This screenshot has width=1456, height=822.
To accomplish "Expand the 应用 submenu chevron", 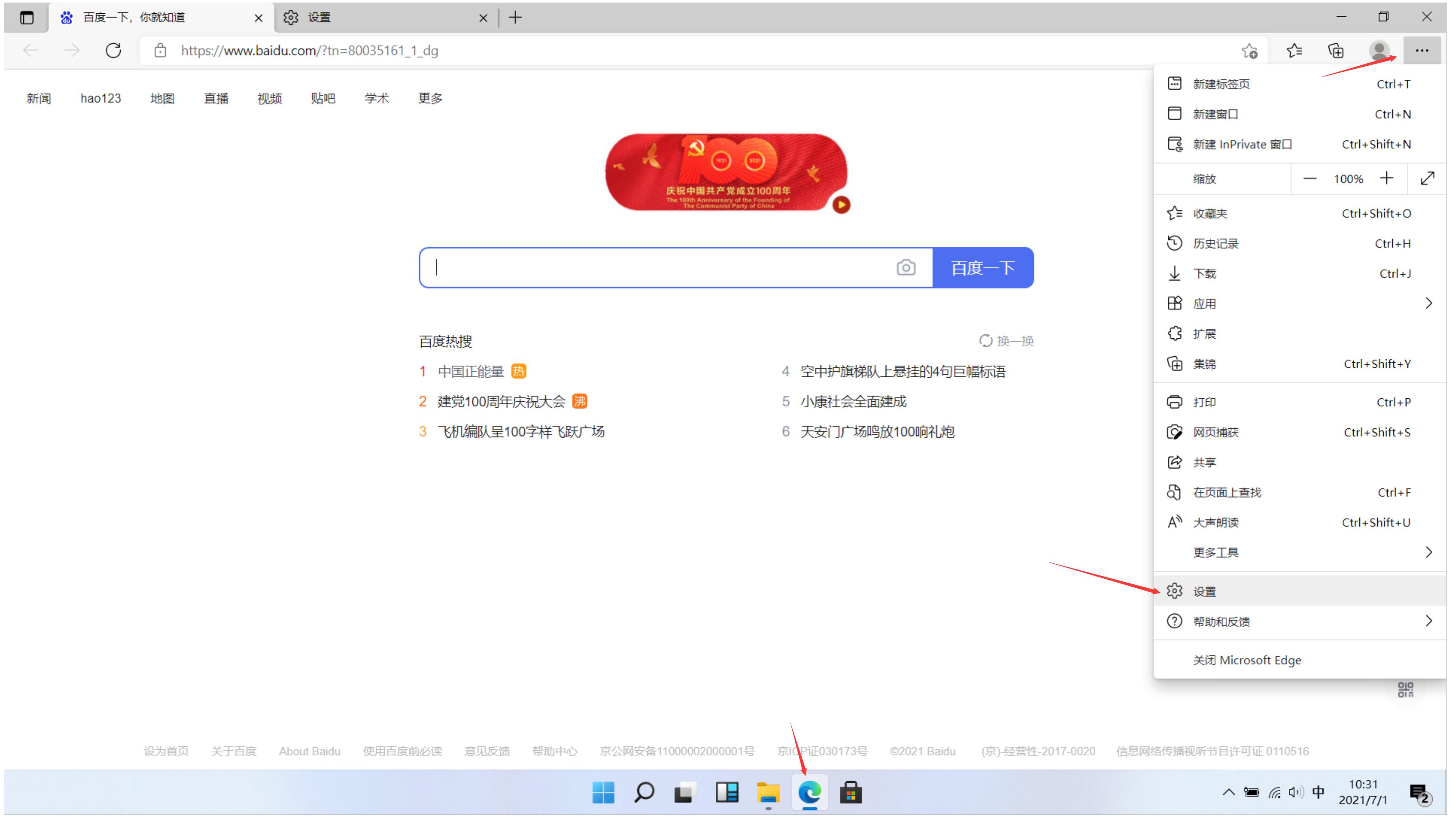I will 1429,303.
